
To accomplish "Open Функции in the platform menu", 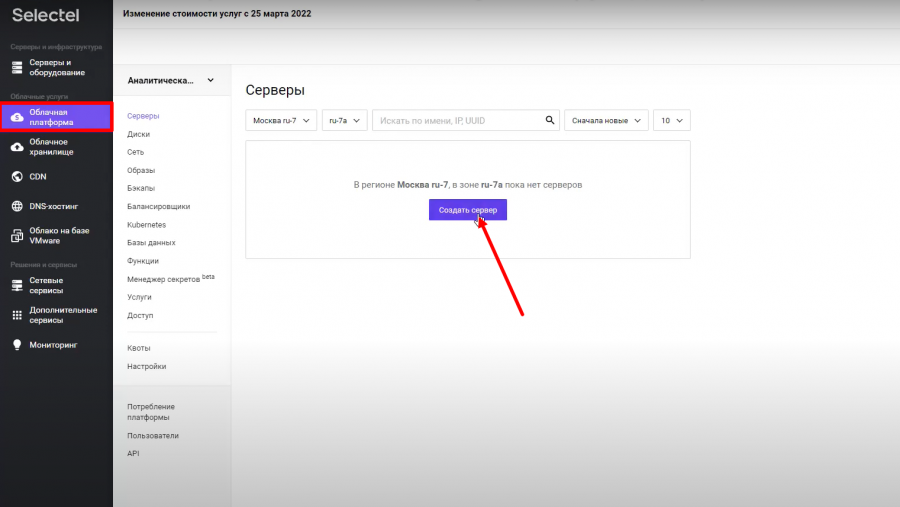I will 143,261.
